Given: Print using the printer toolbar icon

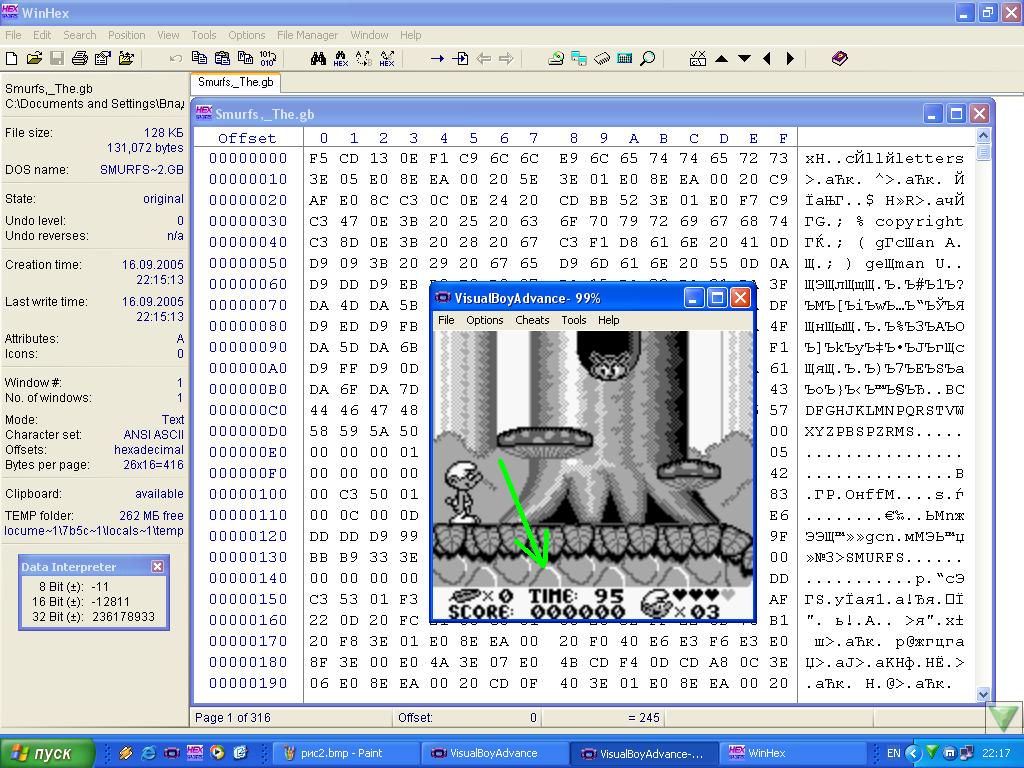Looking at the screenshot, I should pyautogui.click(x=80, y=59).
